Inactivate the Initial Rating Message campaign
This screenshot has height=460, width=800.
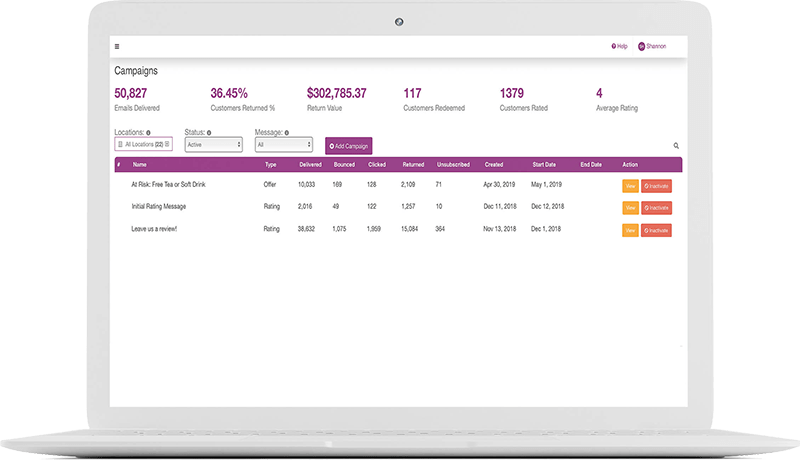point(656,208)
